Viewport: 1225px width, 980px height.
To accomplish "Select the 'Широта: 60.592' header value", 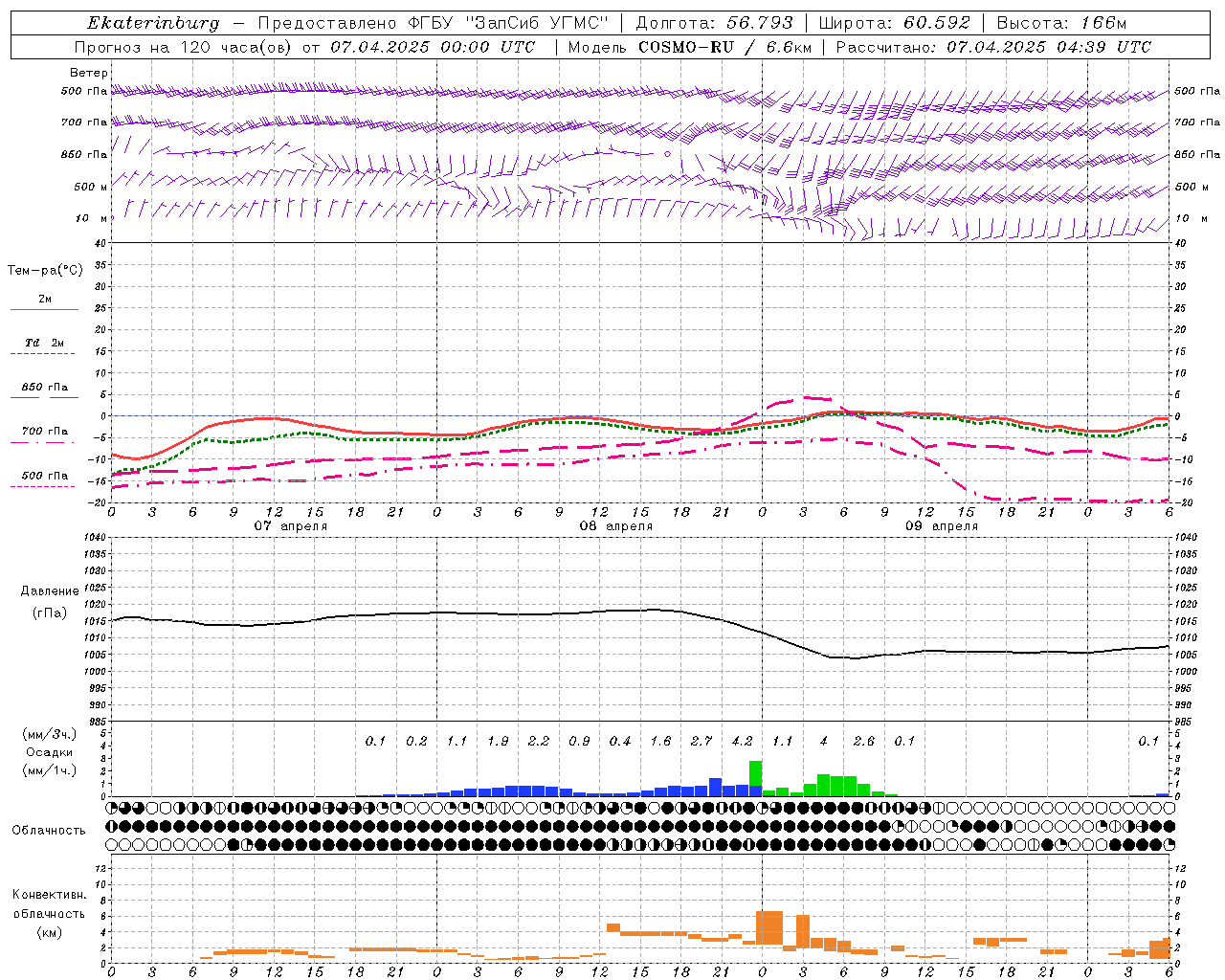I will click(894, 23).
